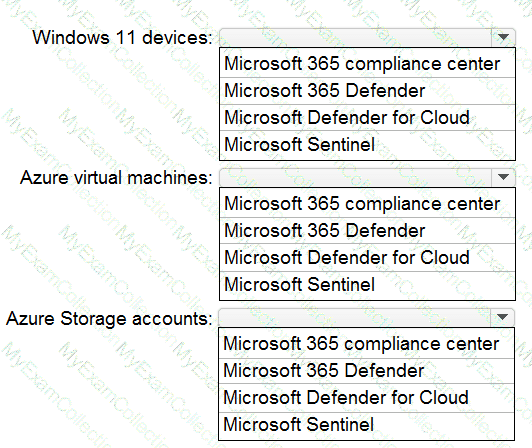Screen dimensions: 532x448
Task: Select Microsoft 365 Defender for Azure virtual machines
Action: point(367,231)
